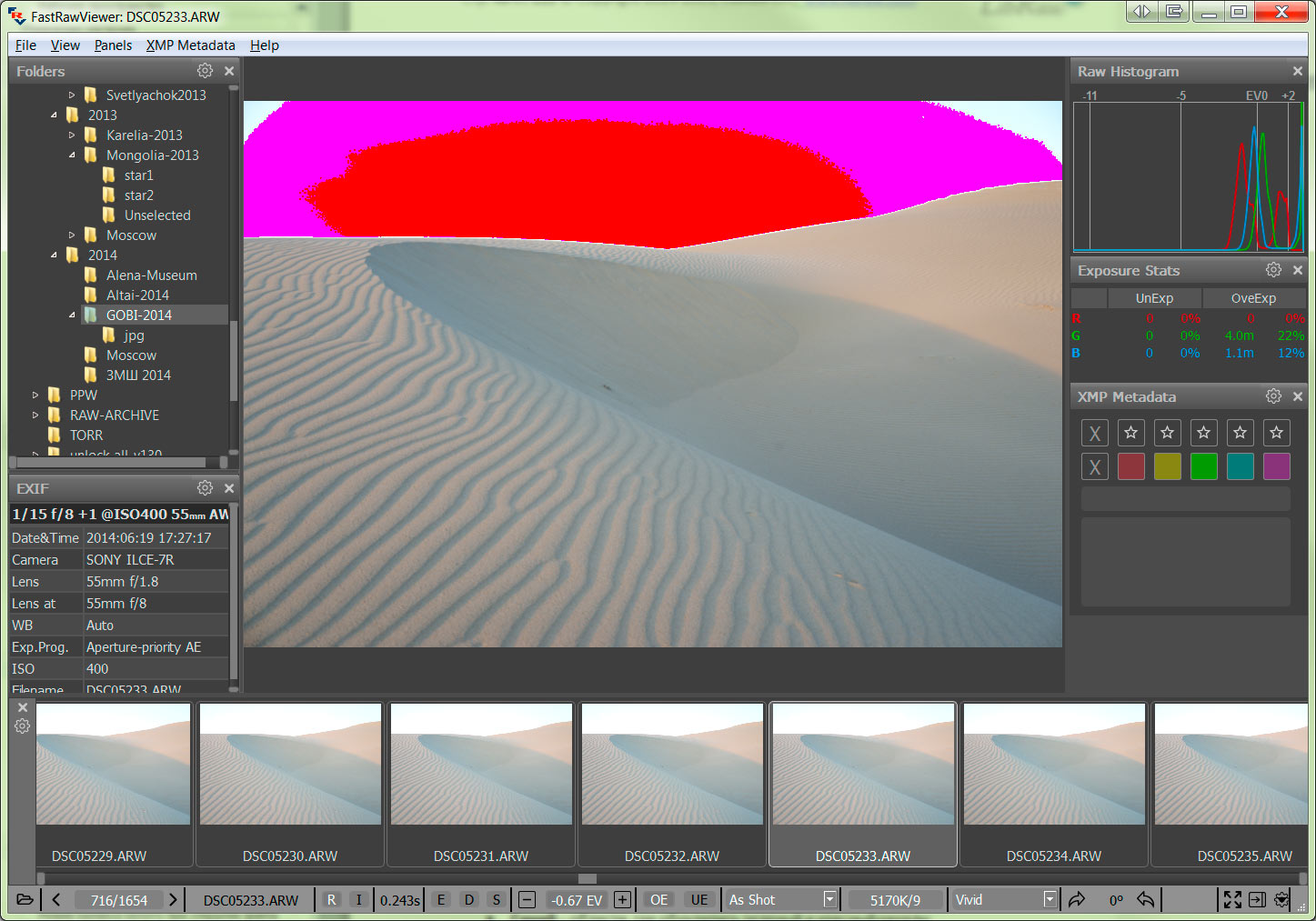The height and width of the screenshot is (921, 1316).
Task: Go to the next image arrow
Action: point(173,900)
